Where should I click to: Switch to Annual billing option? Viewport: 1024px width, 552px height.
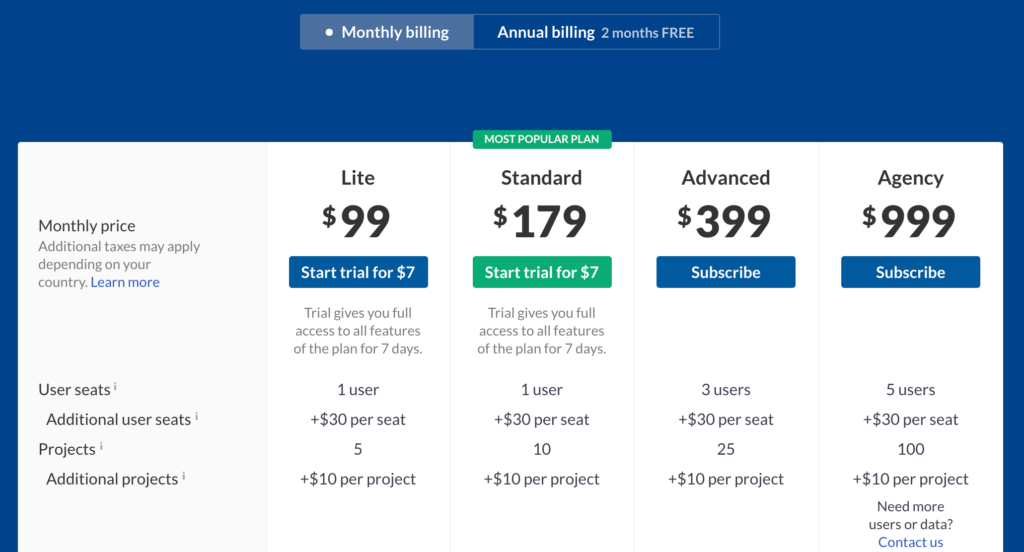[x=596, y=32]
